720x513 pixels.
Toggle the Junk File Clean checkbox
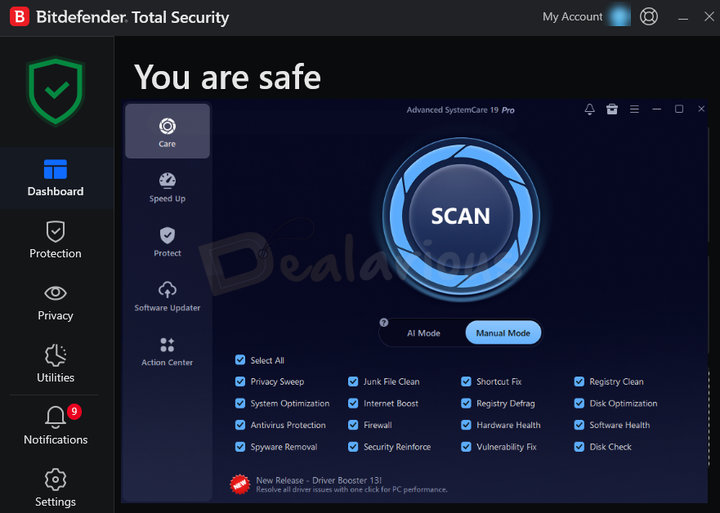353,382
